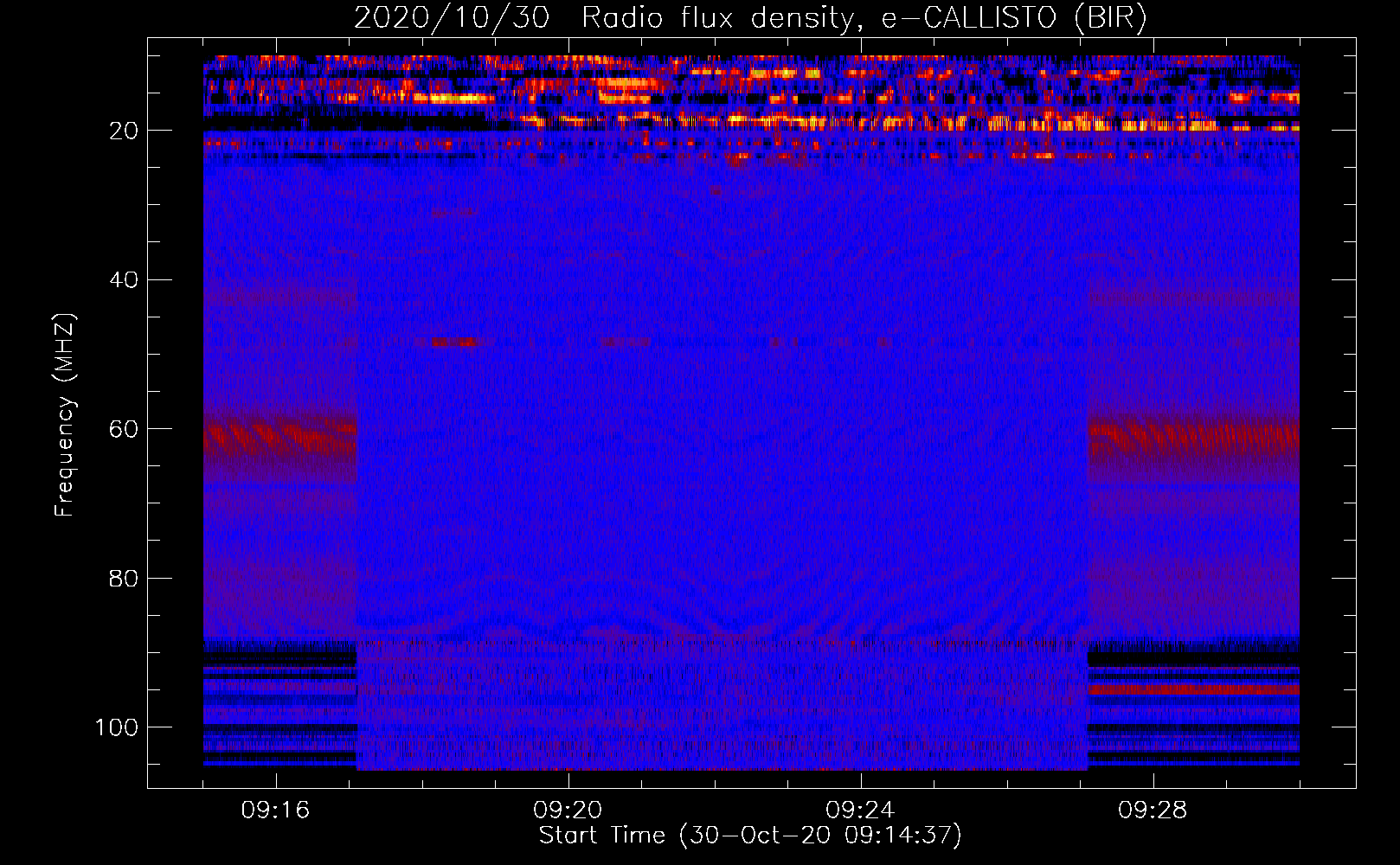The image size is (1400, 865).
Task: Click the 100 MHz frequency tick label
Action: [x=117, y=727]
